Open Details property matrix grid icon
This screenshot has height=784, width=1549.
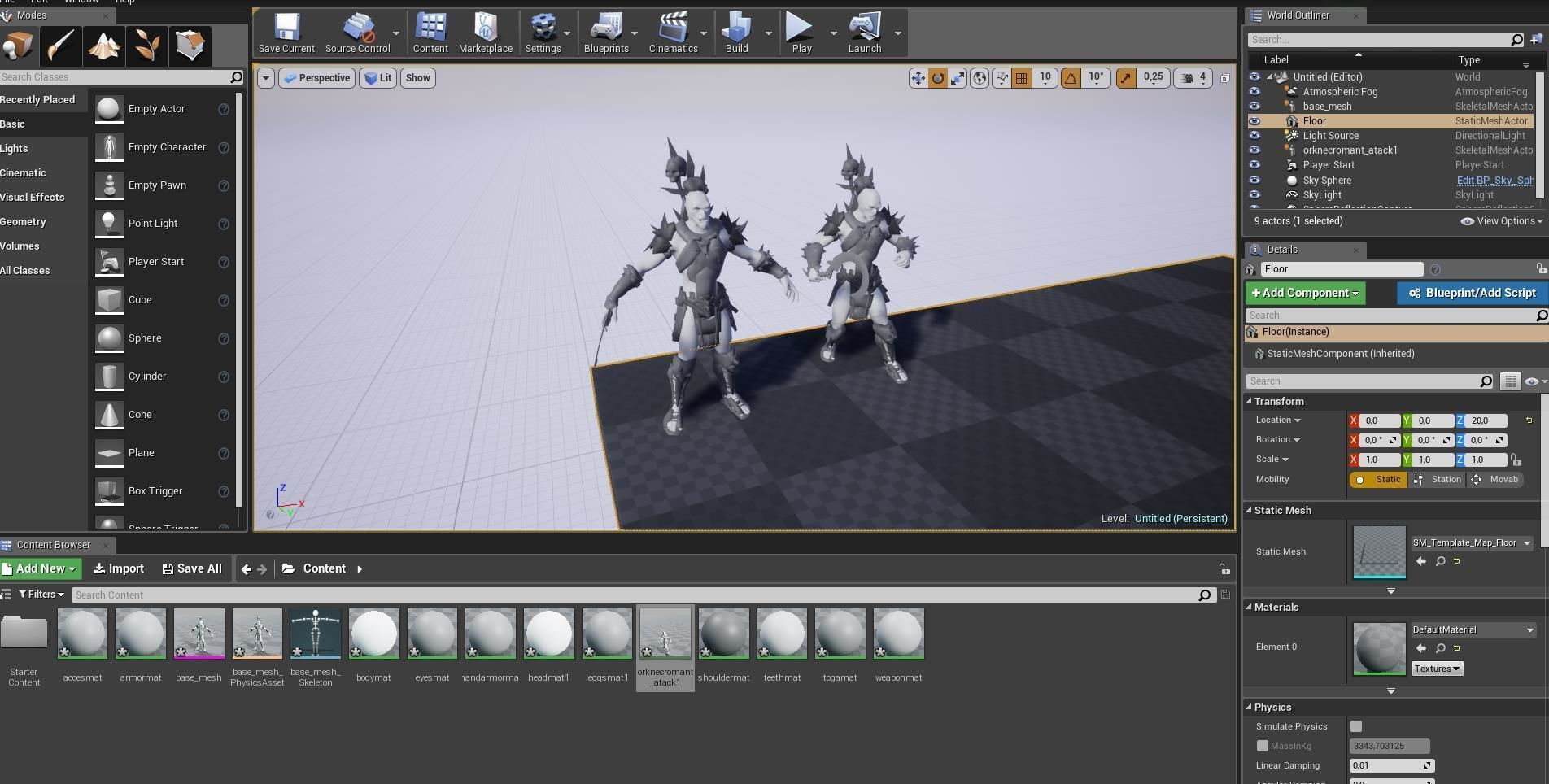(1510, 381)
